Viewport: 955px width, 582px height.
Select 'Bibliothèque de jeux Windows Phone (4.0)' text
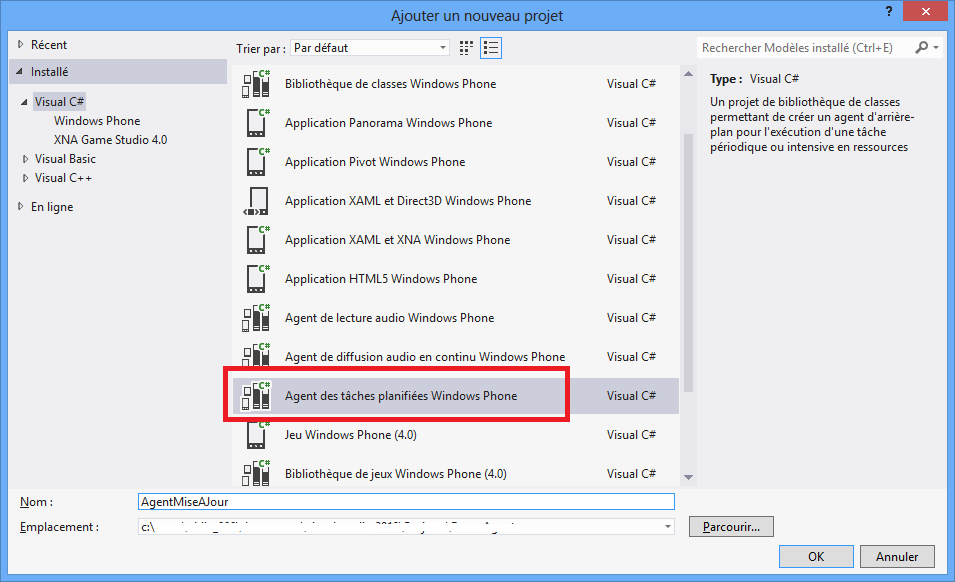click(x=396, y=474)
